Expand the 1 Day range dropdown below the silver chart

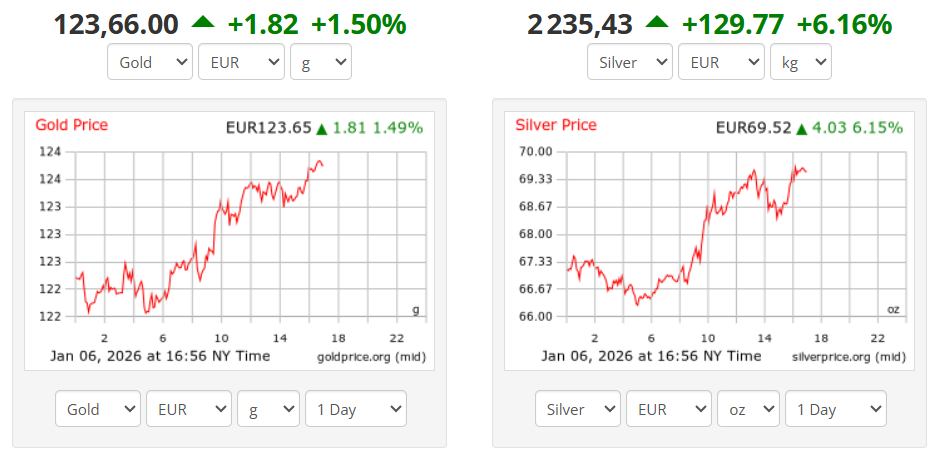(836, 409)
